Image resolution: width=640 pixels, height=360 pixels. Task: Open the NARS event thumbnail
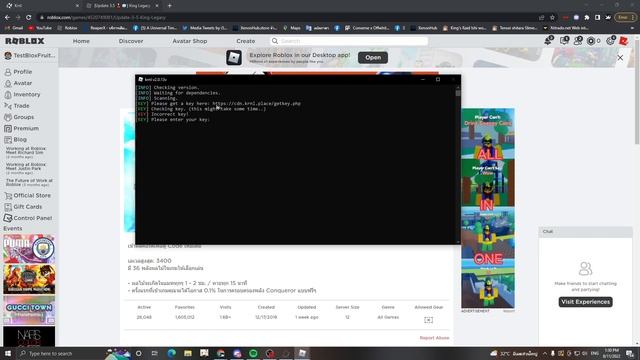pyautogui.click(x=29, y=337)
